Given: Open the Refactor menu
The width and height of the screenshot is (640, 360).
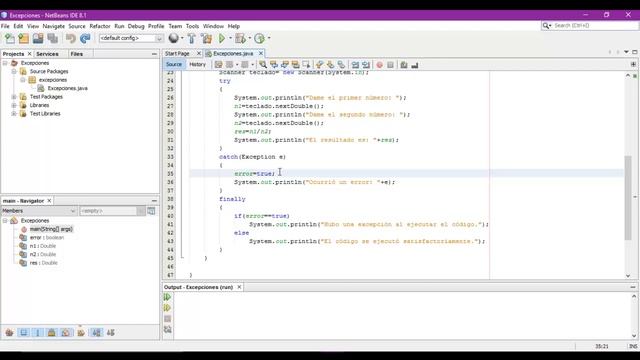Looking at the screenshot, I should point(100,26).
